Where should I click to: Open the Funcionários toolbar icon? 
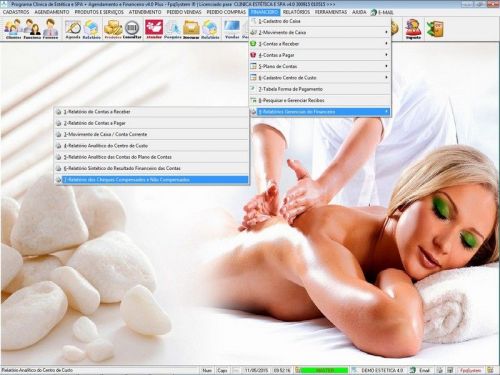tap(32, 29)
